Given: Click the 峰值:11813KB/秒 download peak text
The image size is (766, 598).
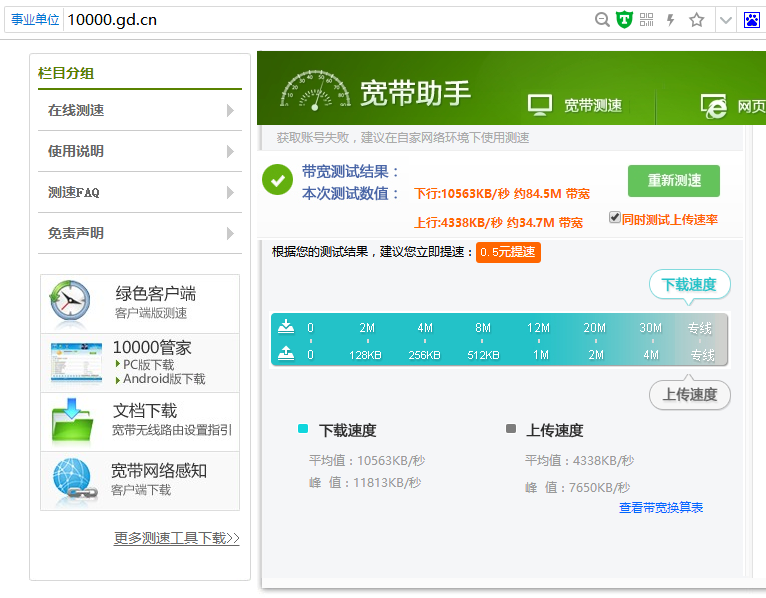Looking at the screenshot, I should coord(365,483).
